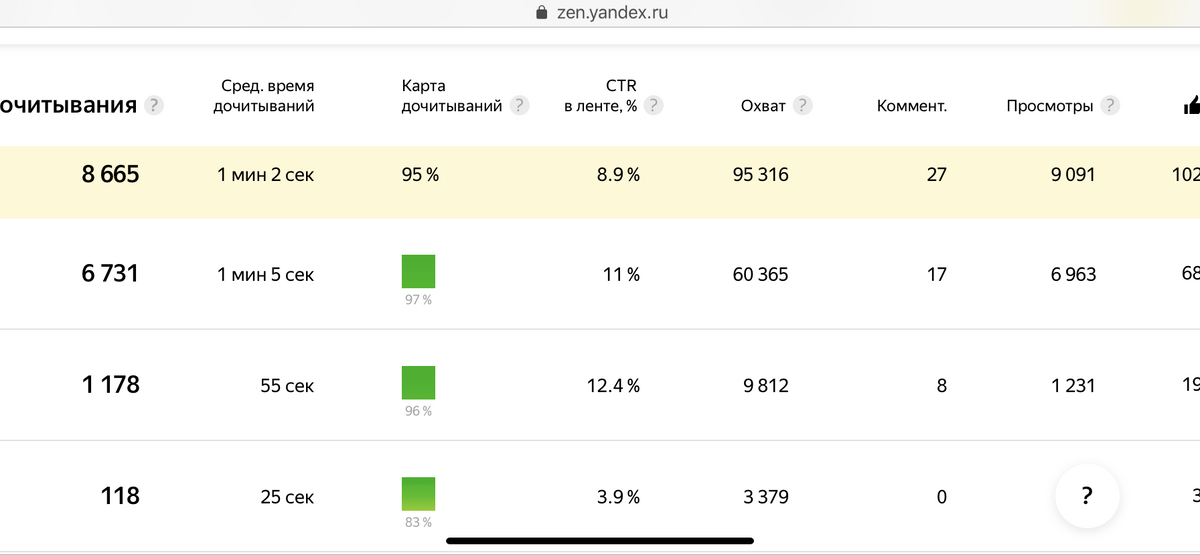
Task: Select the highlighted row with 8 665 reads
Action: point(600,182)
